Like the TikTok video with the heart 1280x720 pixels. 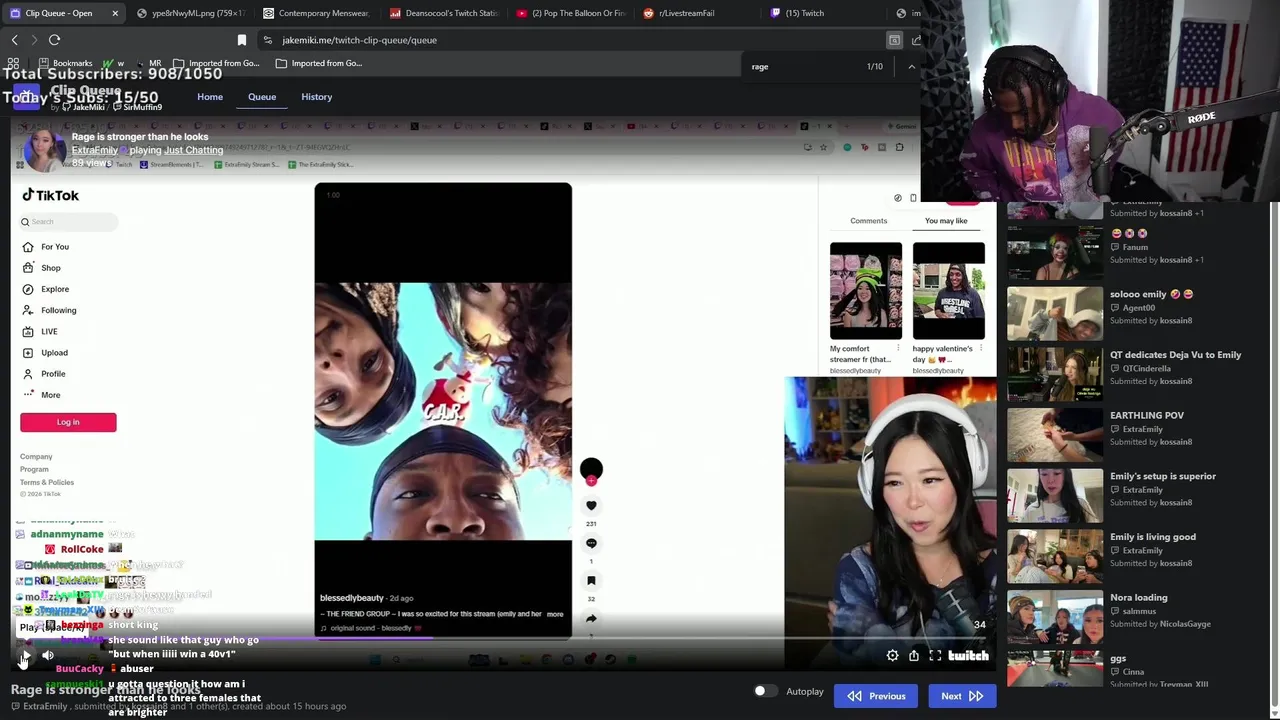(591, 506)
